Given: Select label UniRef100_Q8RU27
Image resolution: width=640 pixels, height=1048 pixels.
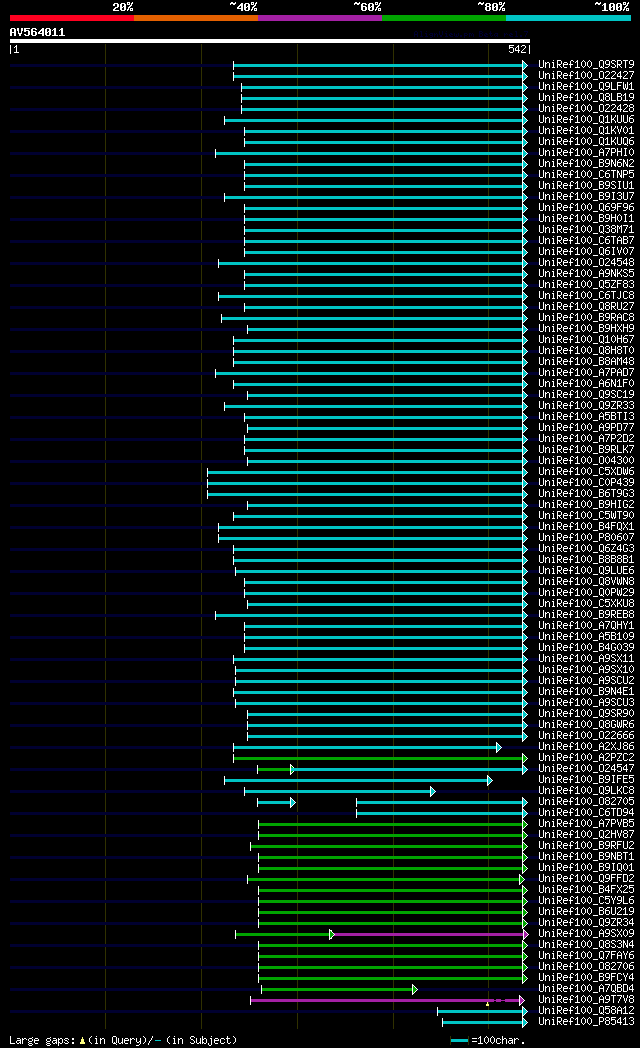Looking at the screenshot, I should (x=586, y=307).
